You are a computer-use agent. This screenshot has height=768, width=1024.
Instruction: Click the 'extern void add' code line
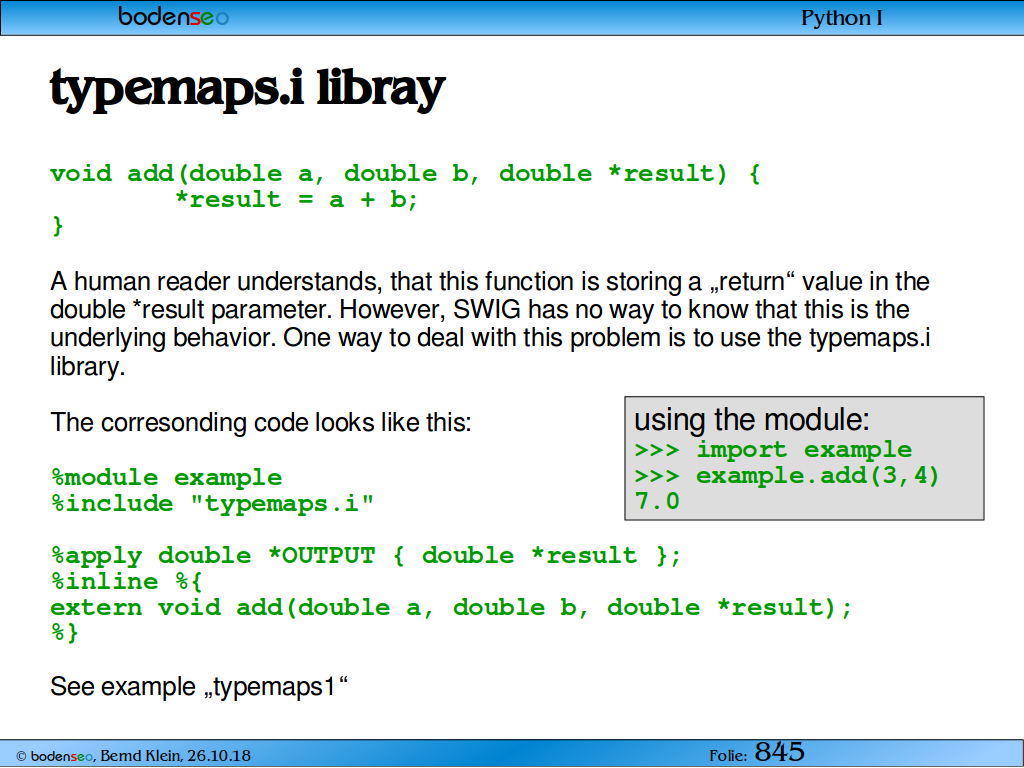[451, 607]
